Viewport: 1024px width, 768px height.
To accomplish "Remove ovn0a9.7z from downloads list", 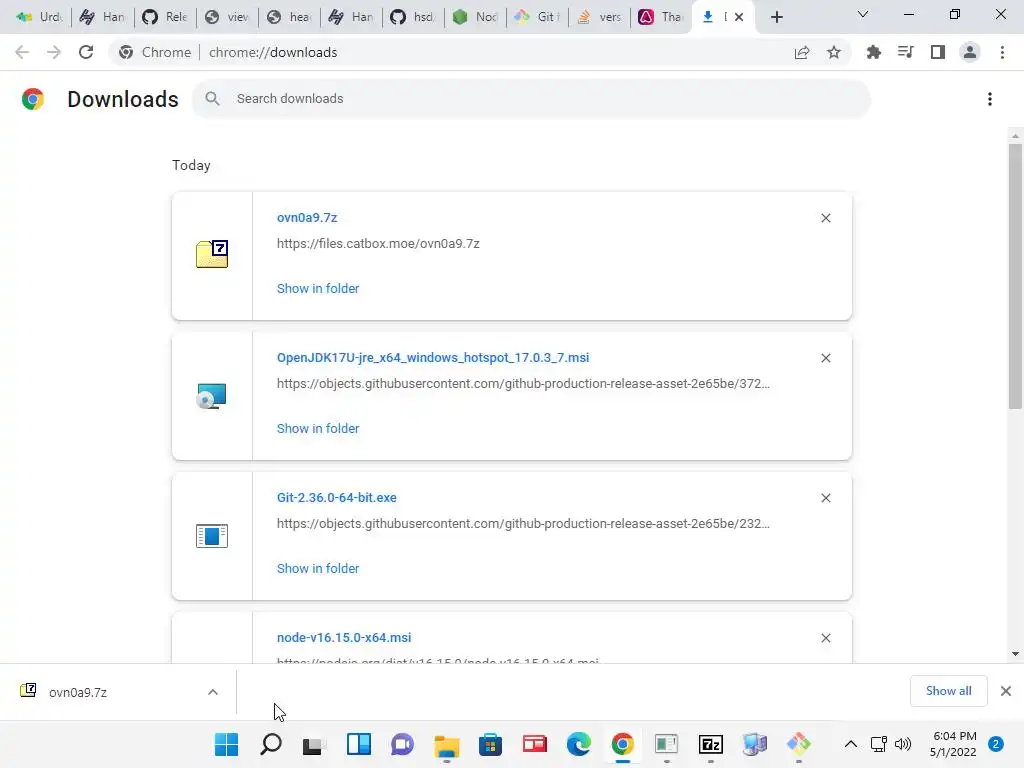I will [x=826, y=218].
